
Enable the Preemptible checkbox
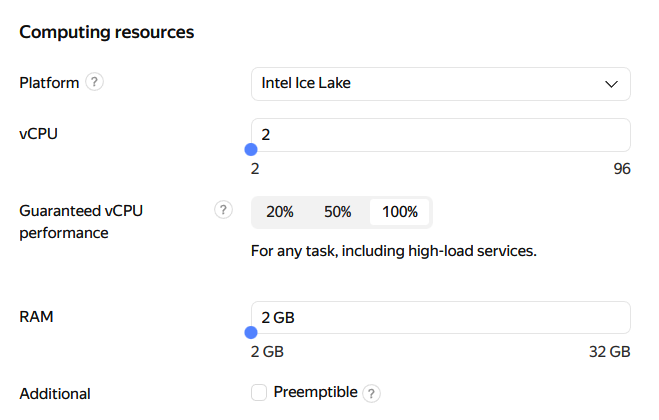coord(259,393)
